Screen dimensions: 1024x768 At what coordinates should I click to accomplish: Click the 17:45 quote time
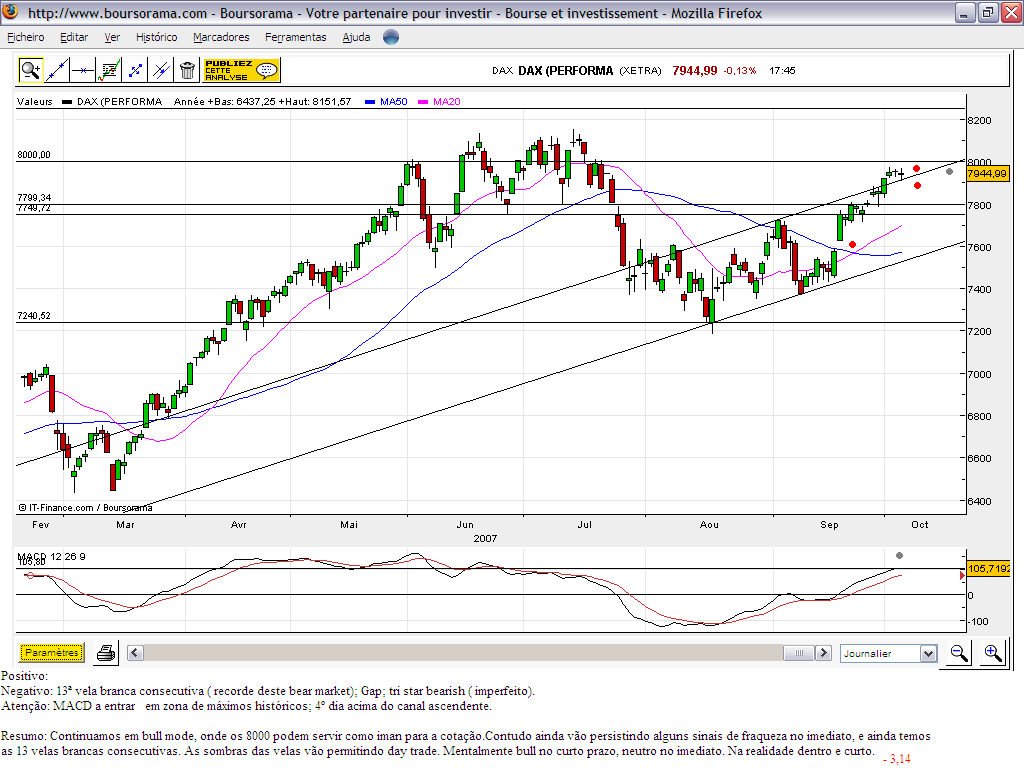[782, 71]
